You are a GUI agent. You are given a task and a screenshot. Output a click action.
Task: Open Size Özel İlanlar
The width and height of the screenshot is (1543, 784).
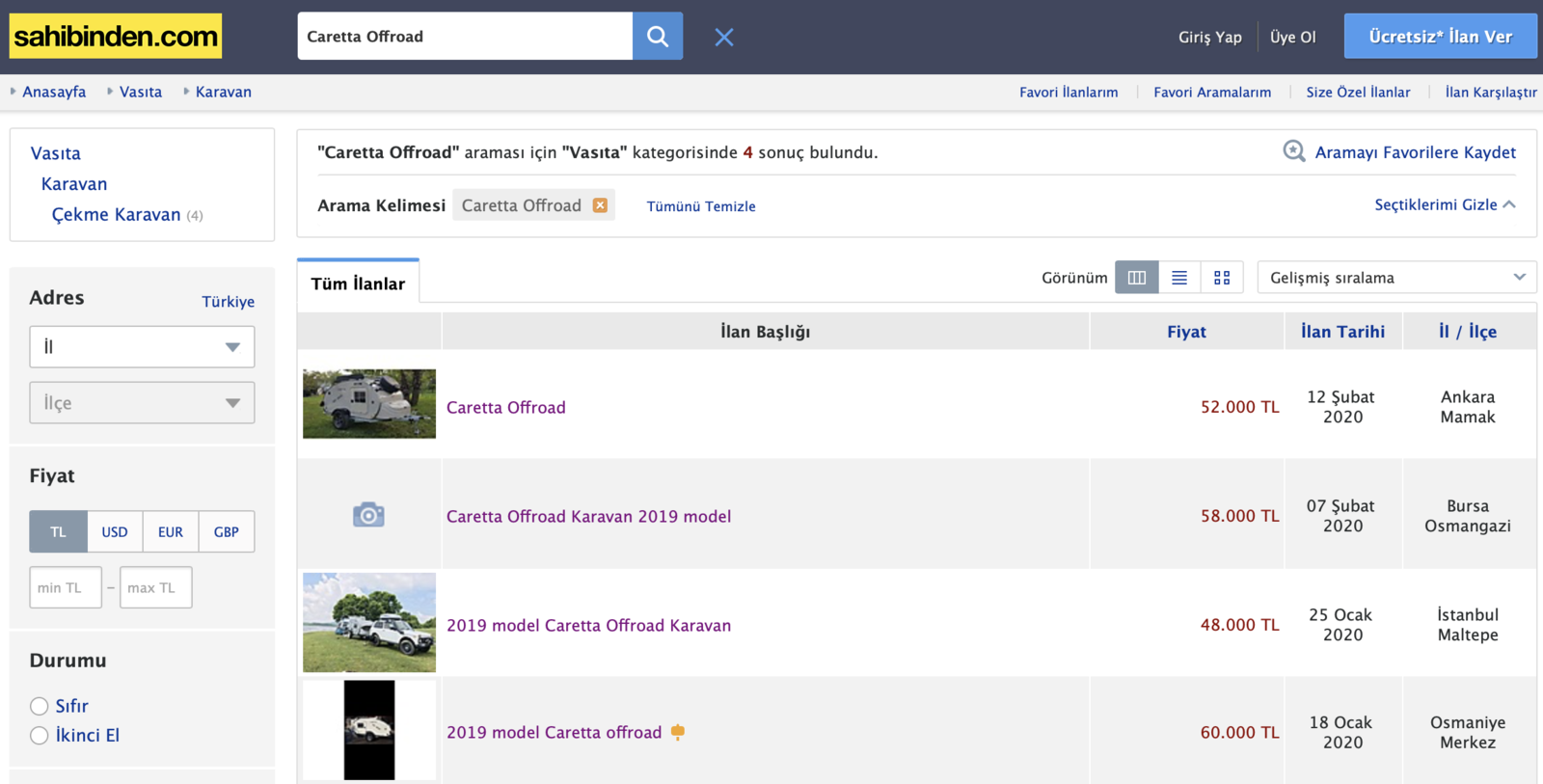click(1358, 93)
